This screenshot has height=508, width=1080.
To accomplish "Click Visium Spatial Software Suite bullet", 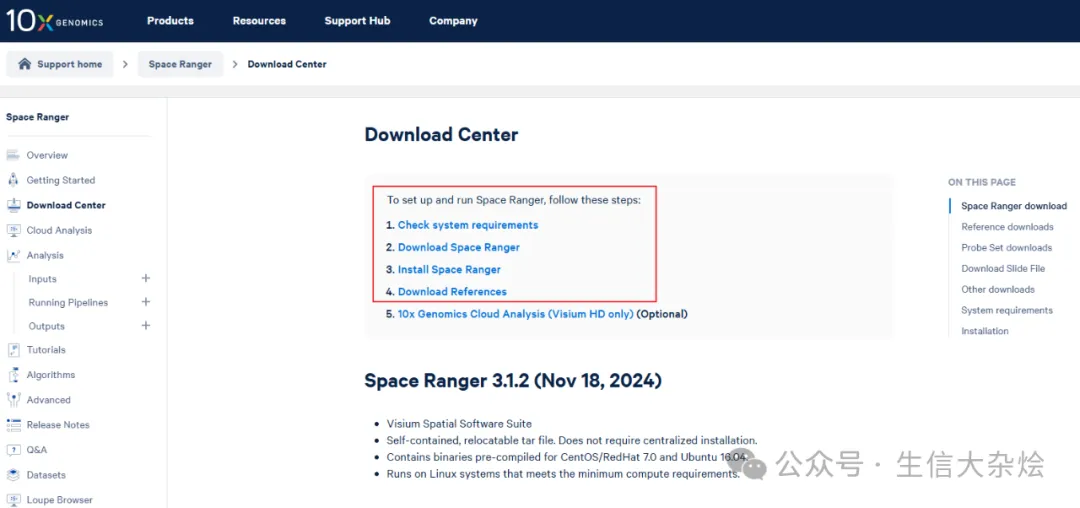I will click(459, 424).
